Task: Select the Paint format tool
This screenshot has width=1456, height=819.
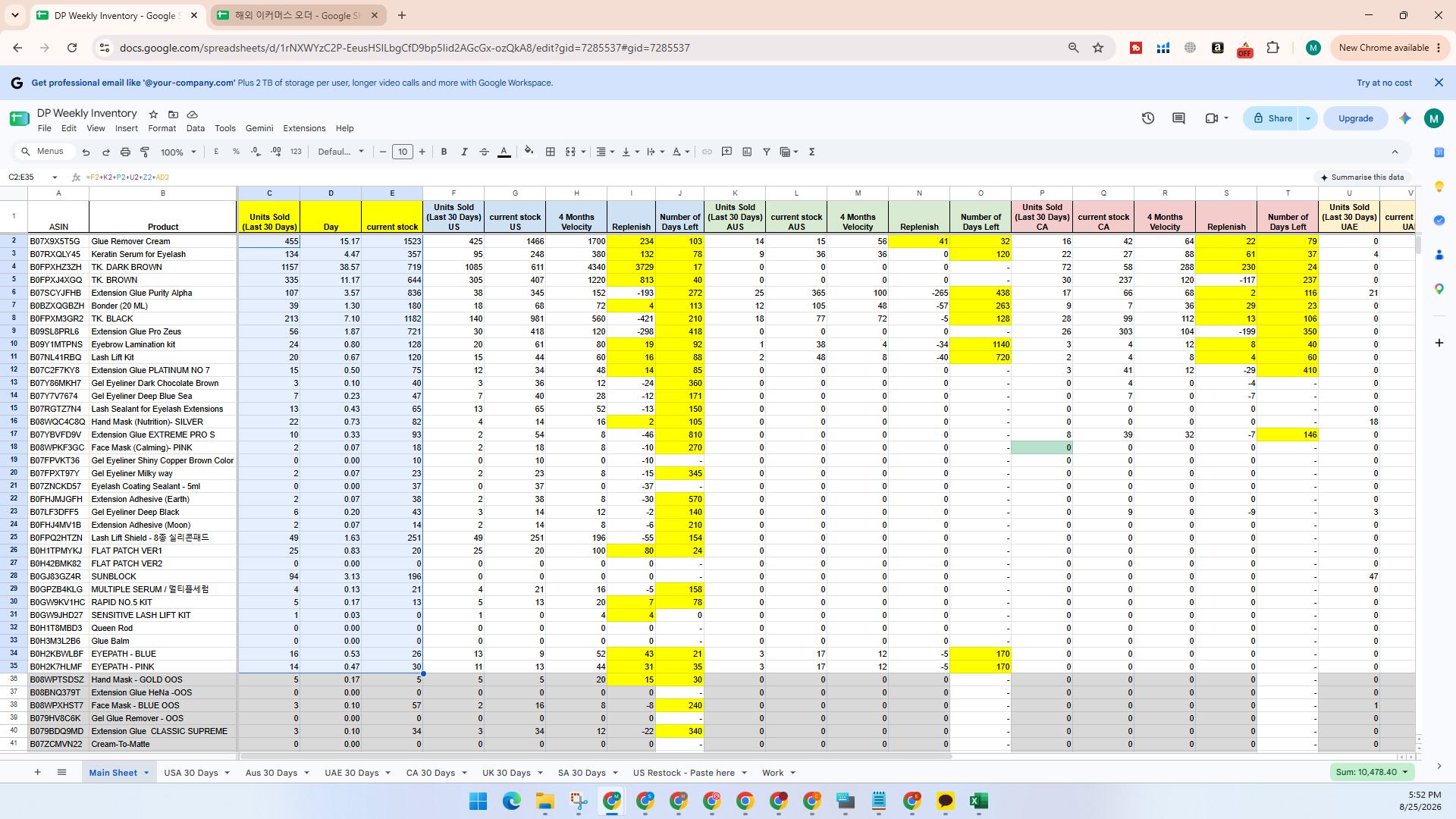Action: coord(145,152)
